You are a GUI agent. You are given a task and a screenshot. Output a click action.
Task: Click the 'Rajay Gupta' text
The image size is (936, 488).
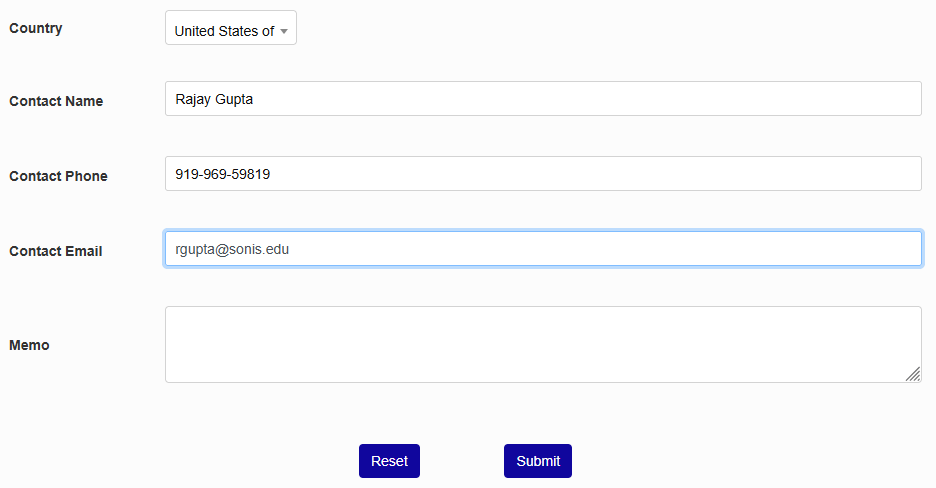214,99
